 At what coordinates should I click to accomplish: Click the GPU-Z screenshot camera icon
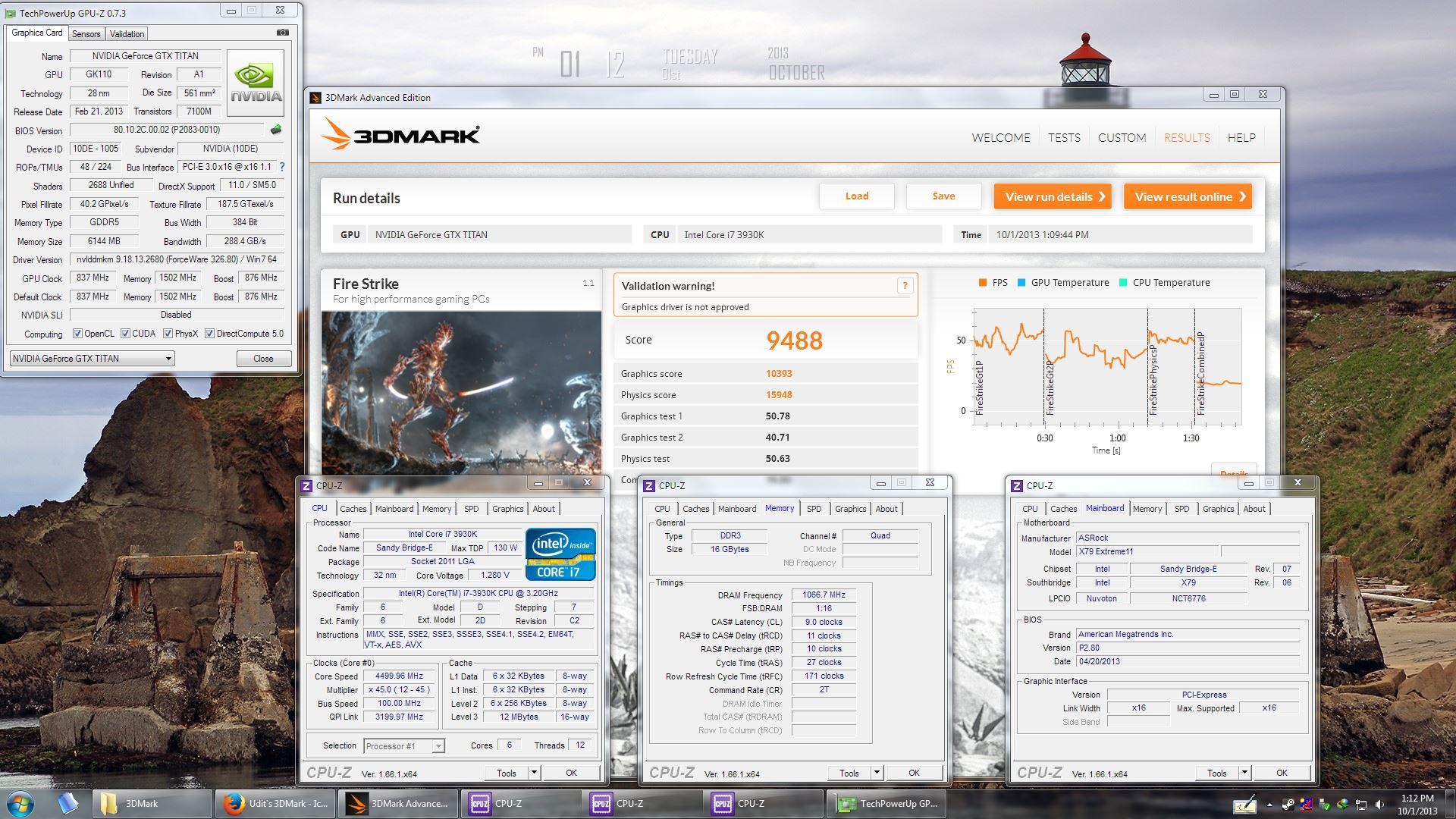click(x=283, y=33)
